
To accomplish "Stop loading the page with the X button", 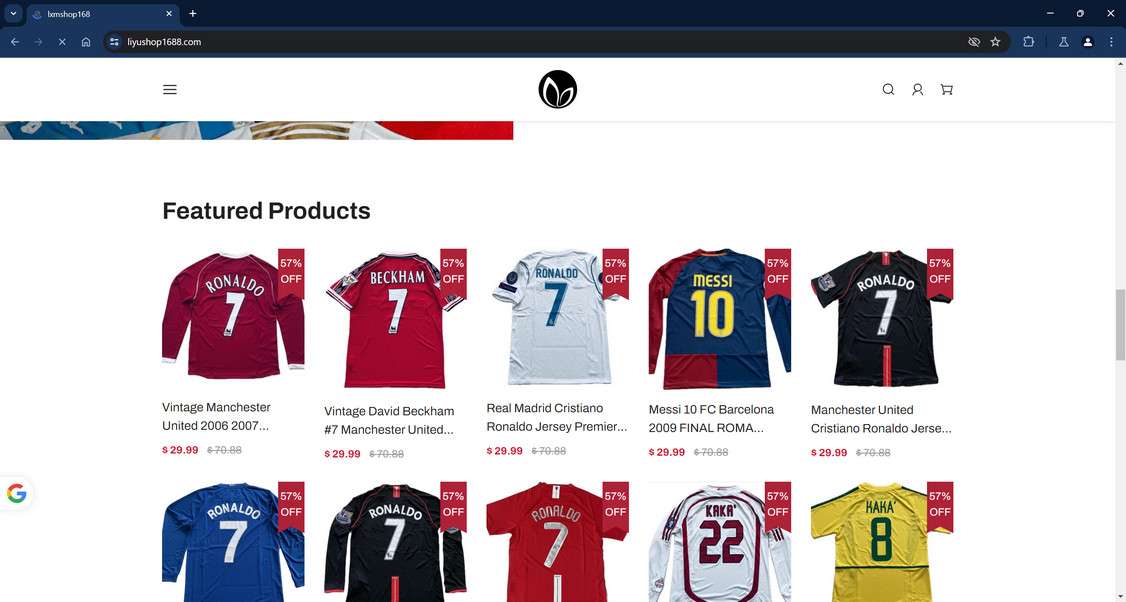I will tap(62, 42).
